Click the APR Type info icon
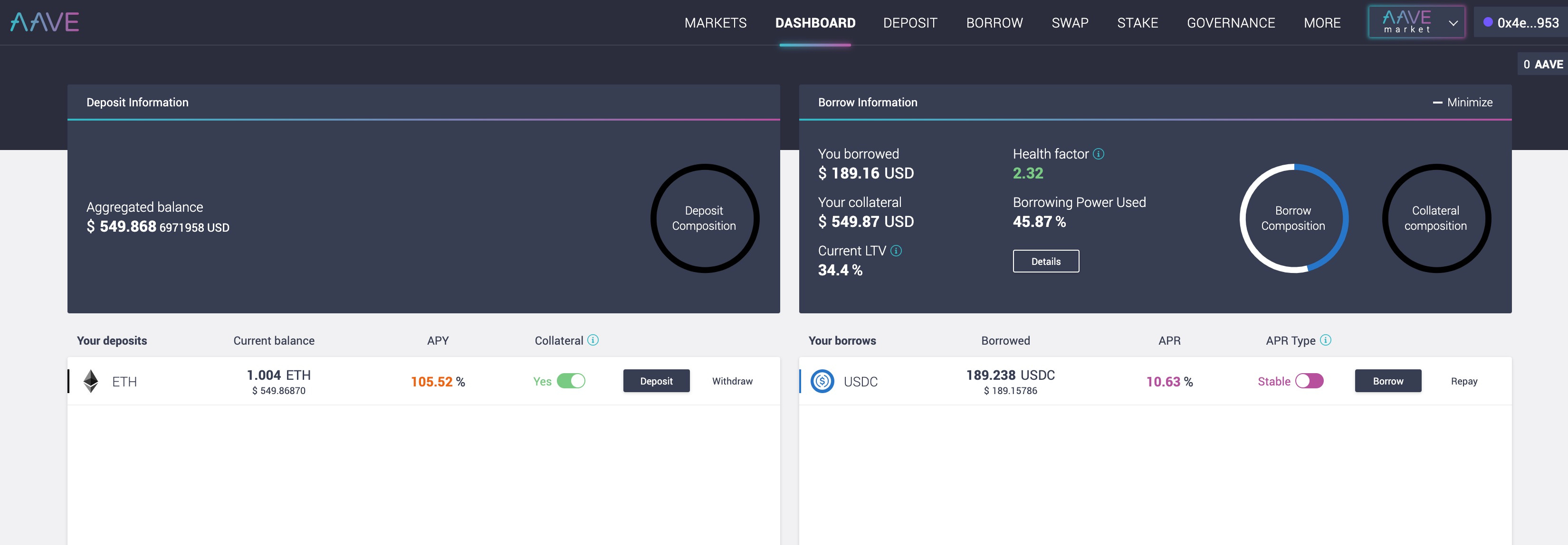Screen dimensions: 1568x545 (1325, 340)
